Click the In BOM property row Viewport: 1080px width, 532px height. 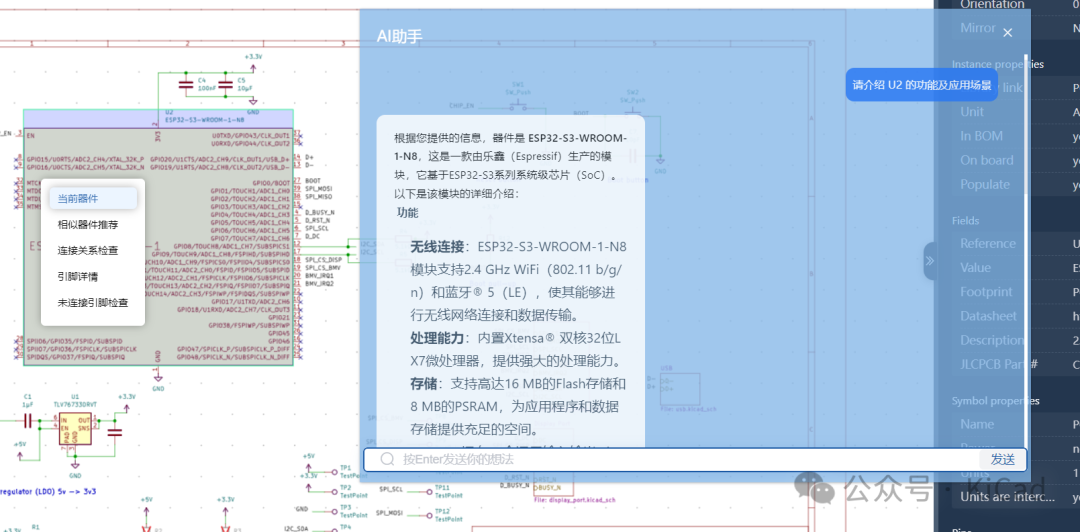(1016, 136)
